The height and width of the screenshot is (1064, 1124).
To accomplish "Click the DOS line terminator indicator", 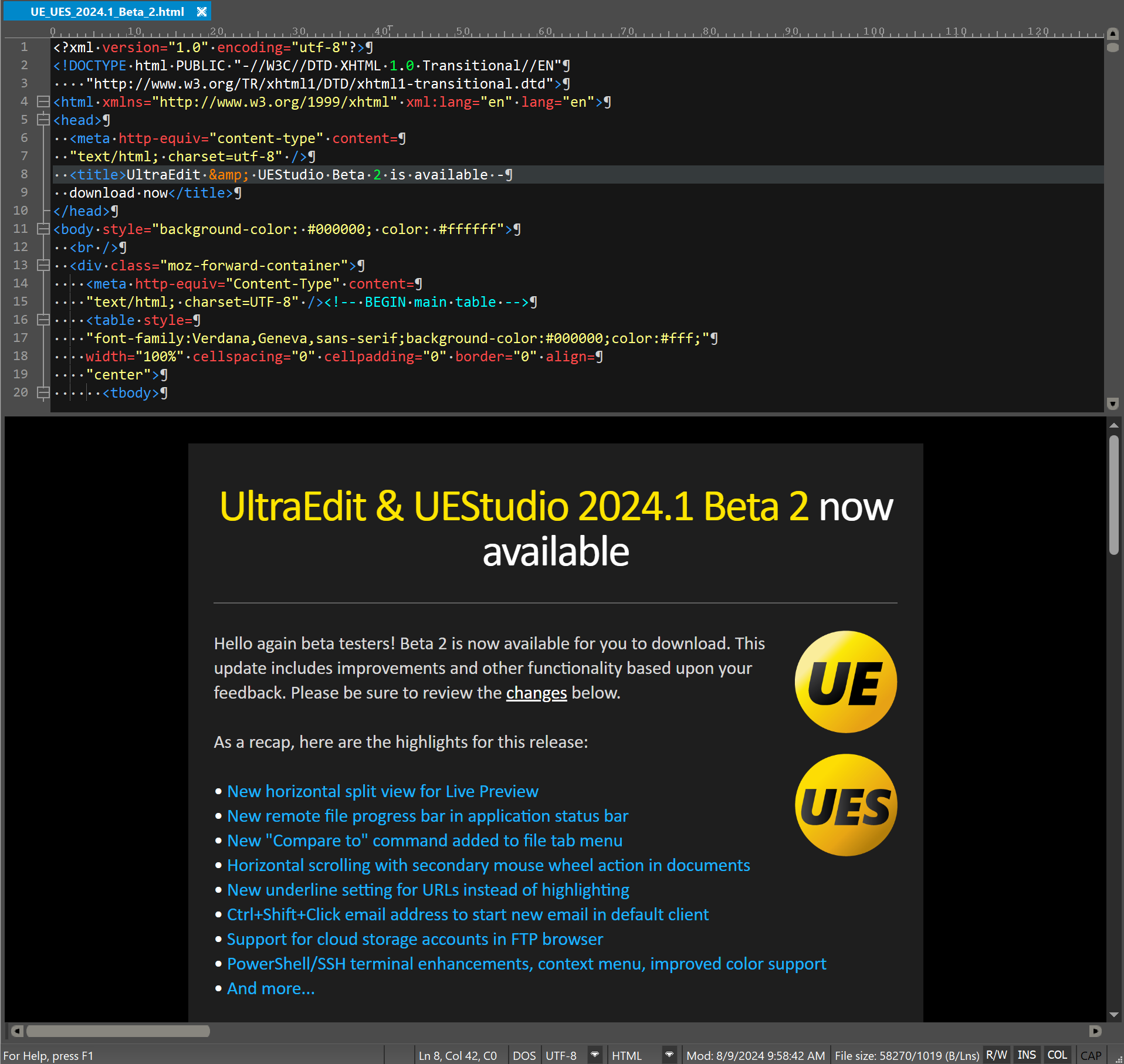I will [x=524, y=1055].
